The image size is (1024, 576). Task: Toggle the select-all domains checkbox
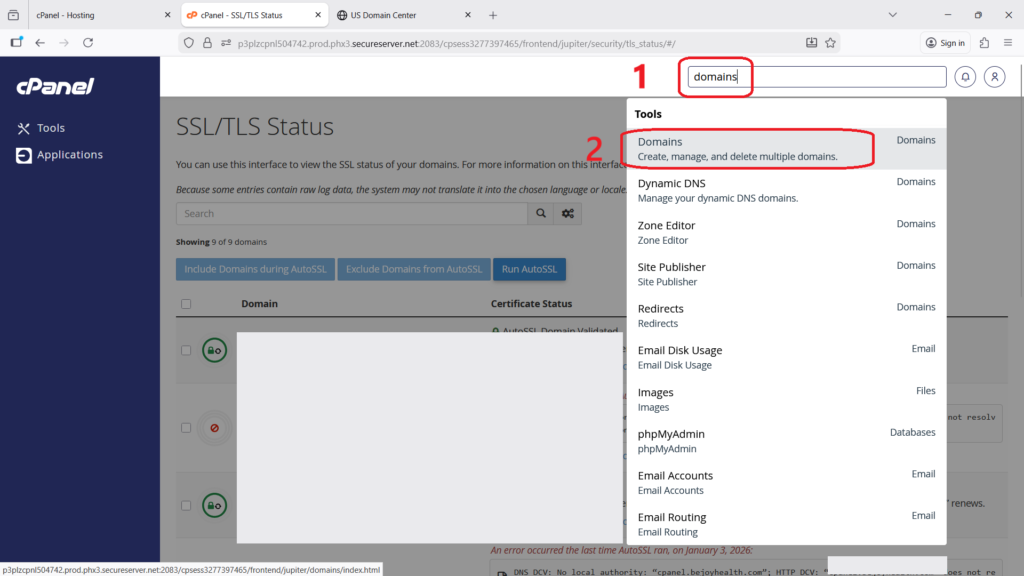[x=186, y=304]
